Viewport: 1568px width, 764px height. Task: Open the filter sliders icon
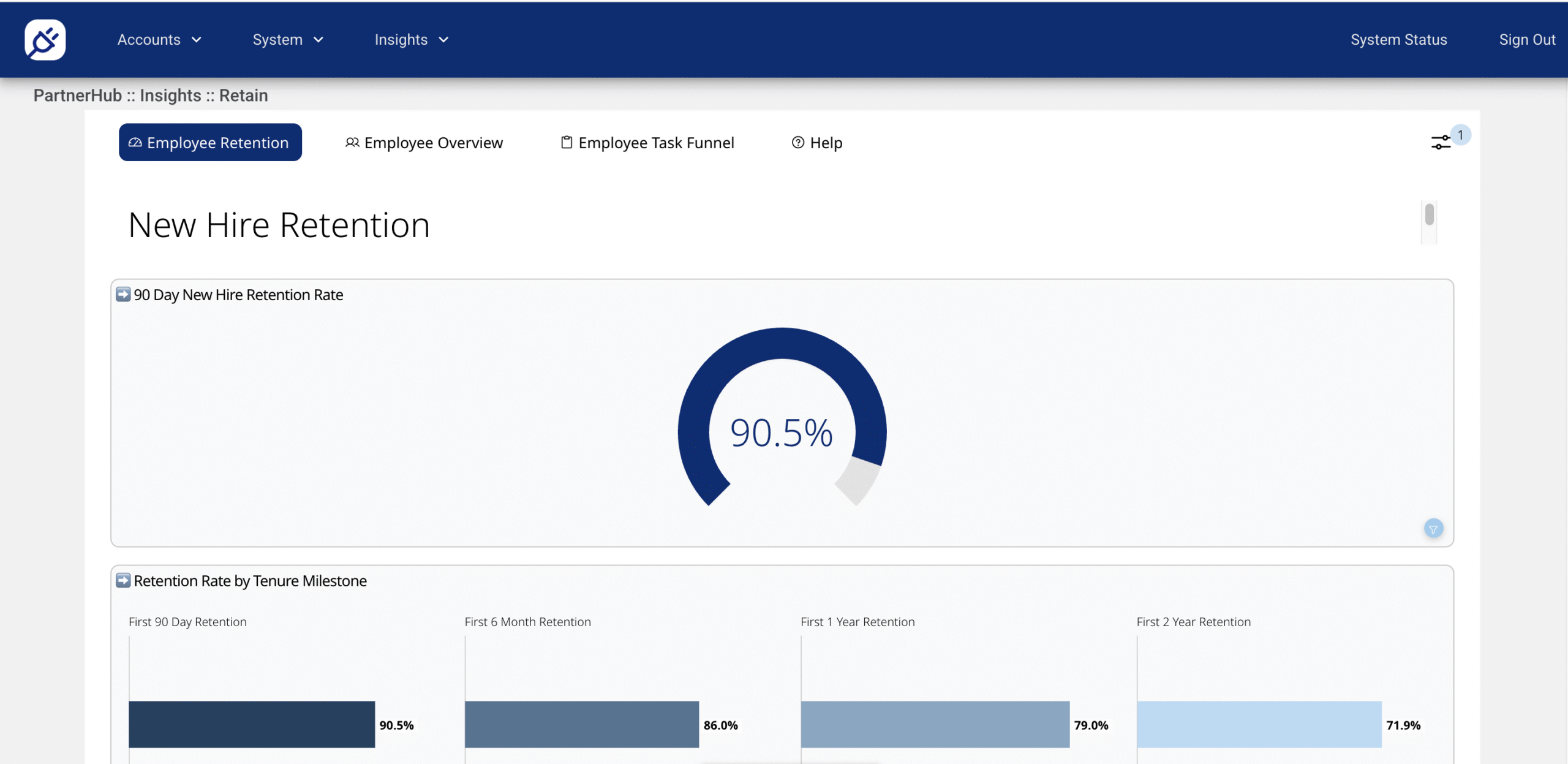[x=1440, y=143]
